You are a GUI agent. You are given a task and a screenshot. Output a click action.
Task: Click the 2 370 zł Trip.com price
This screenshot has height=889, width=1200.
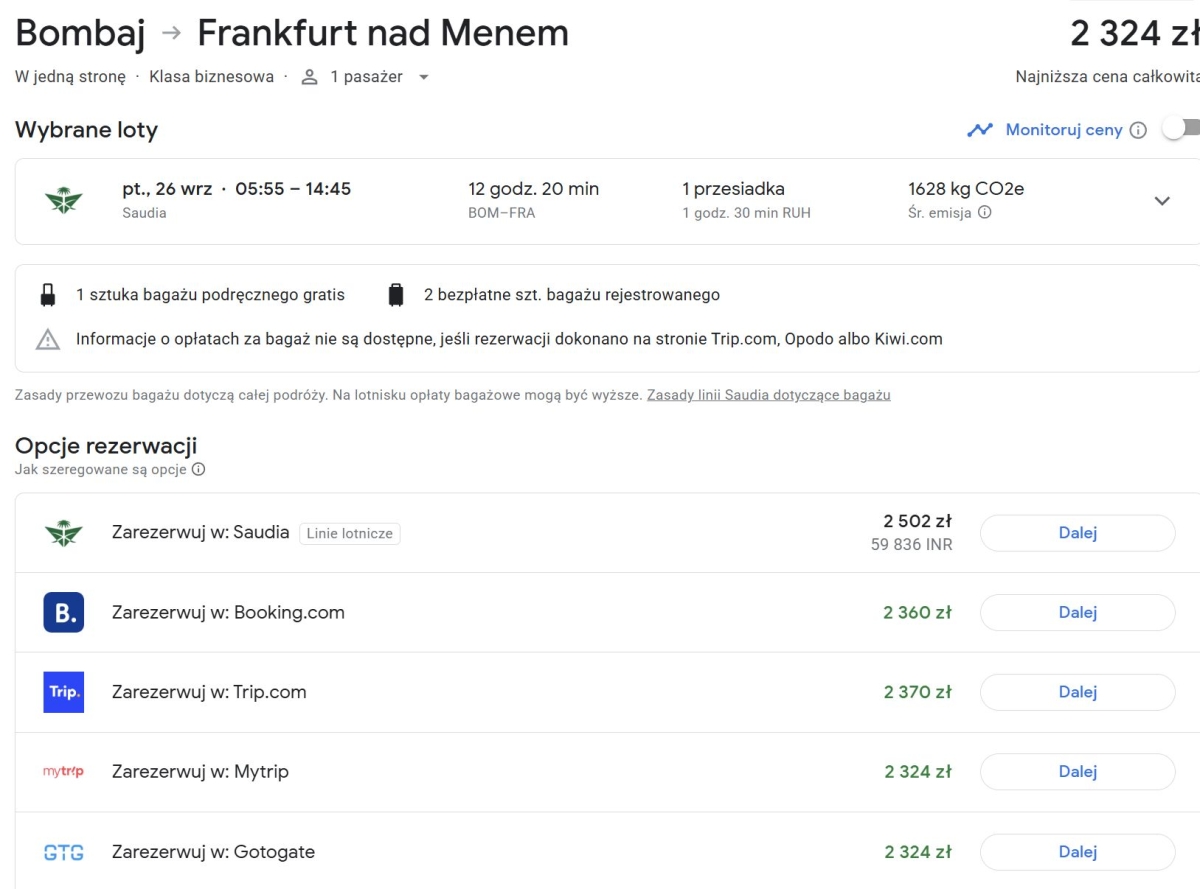[917, 692]
